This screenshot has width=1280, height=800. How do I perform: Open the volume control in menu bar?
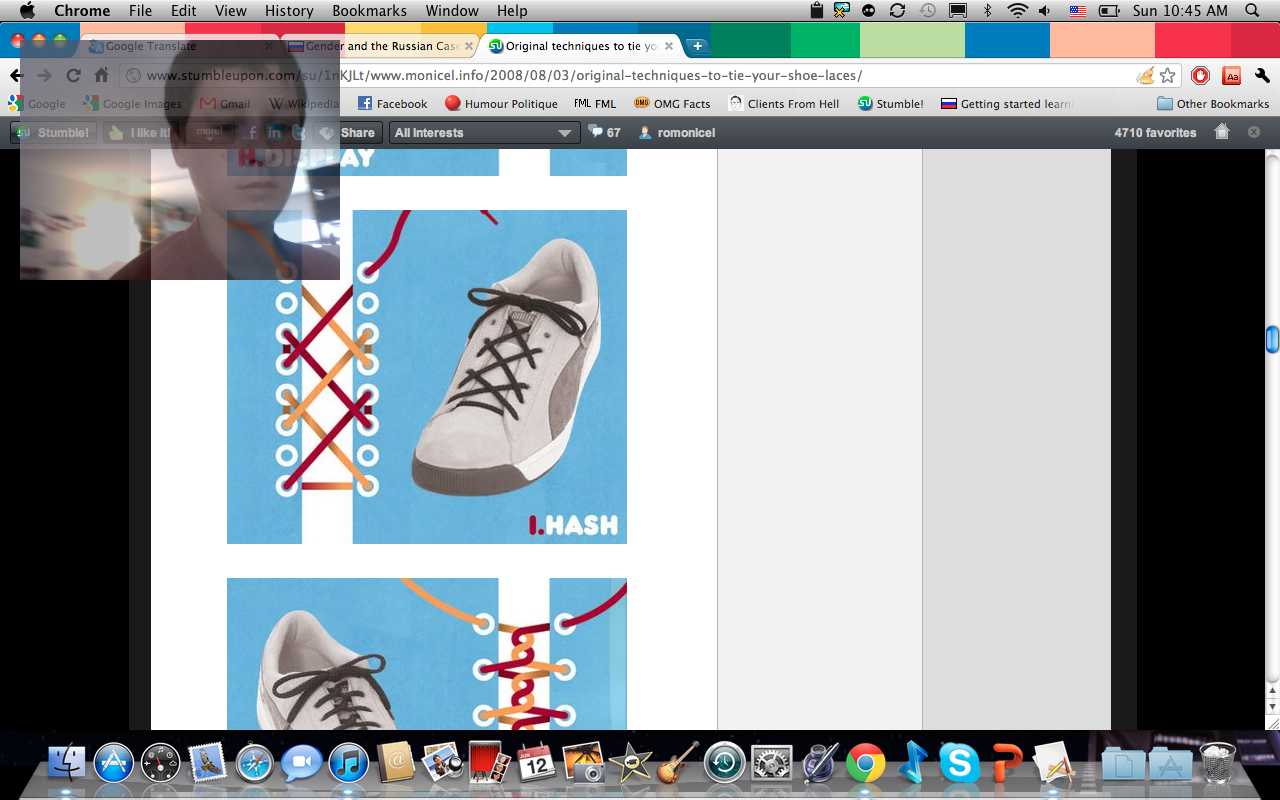(1046, 11)
